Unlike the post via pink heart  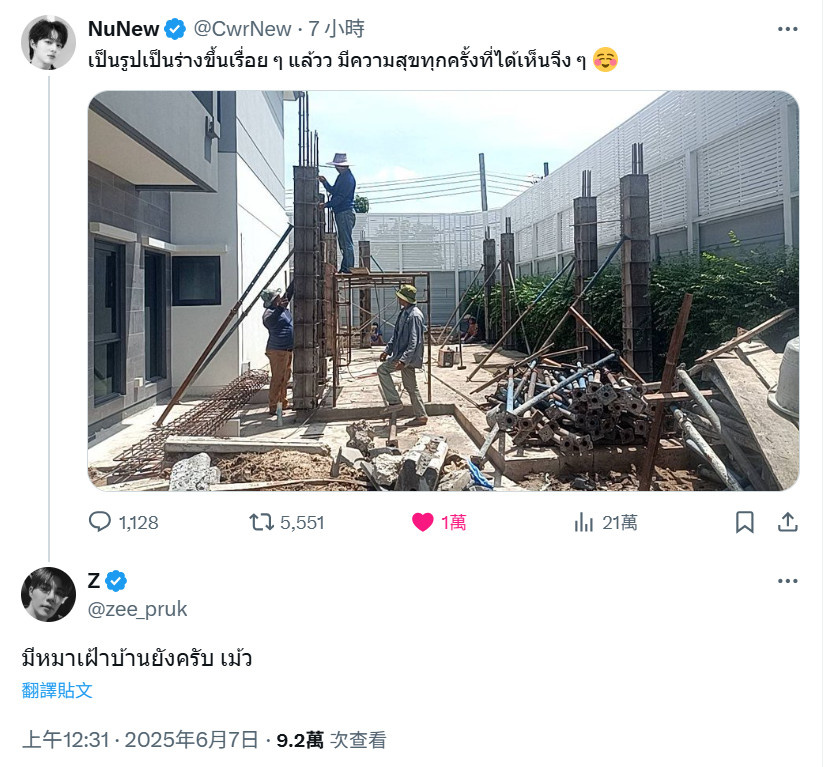tap(423, 523)
